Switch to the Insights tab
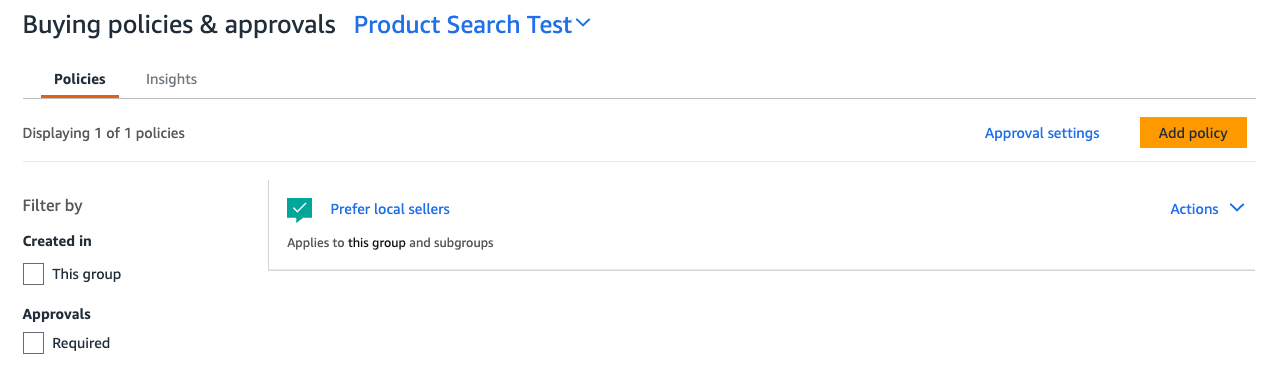The height and width of the screenshot is (374, 1279). (171, 79)
